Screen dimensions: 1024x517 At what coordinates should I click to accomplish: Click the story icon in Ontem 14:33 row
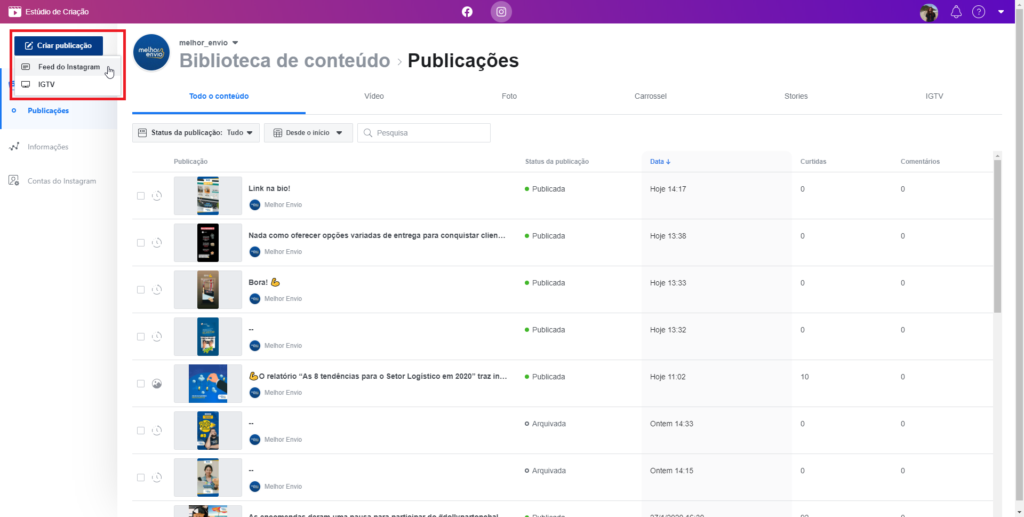[x=157, y=431]
